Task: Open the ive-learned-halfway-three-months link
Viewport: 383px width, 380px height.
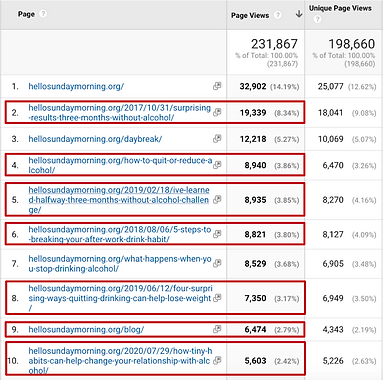Action: pyautogui.click(x=119, y=200)
